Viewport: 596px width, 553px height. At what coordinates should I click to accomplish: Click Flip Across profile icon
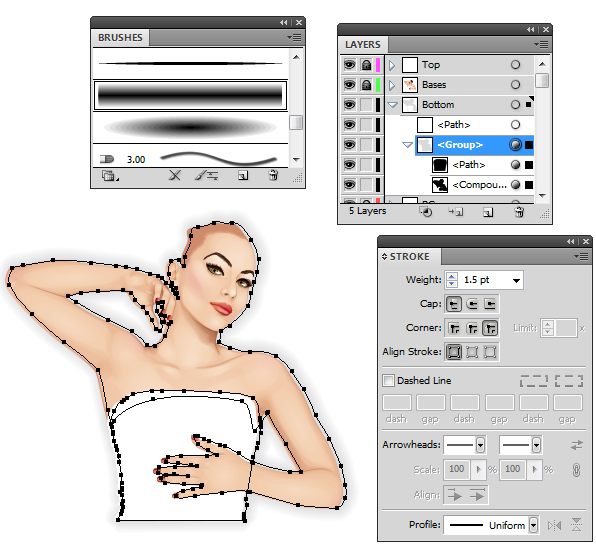577,525
